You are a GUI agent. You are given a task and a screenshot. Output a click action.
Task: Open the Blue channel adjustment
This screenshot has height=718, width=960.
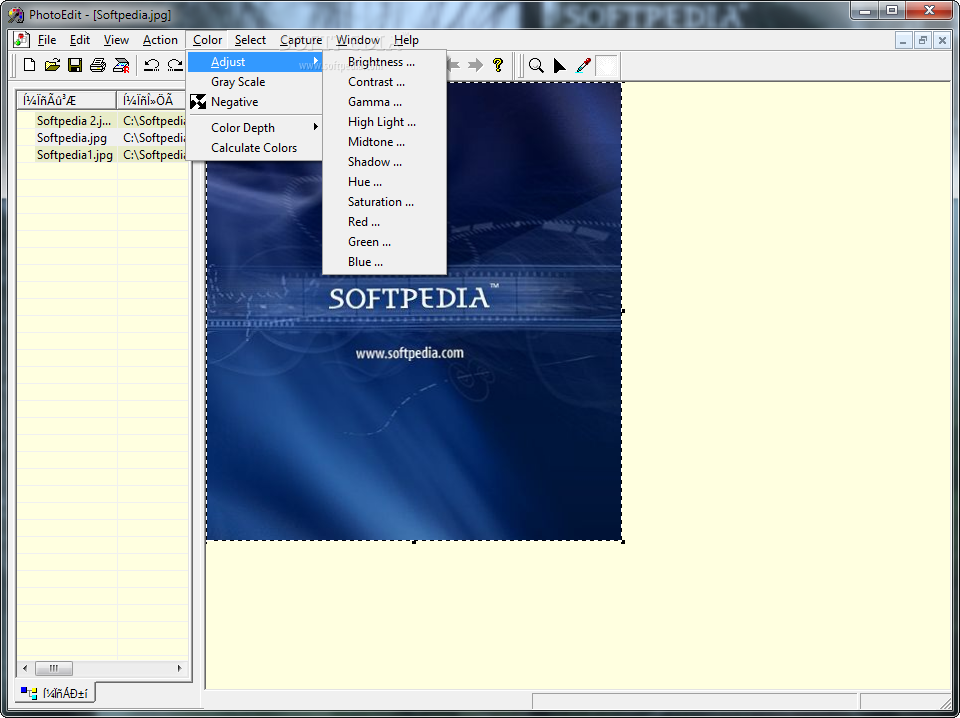[384, 261]
